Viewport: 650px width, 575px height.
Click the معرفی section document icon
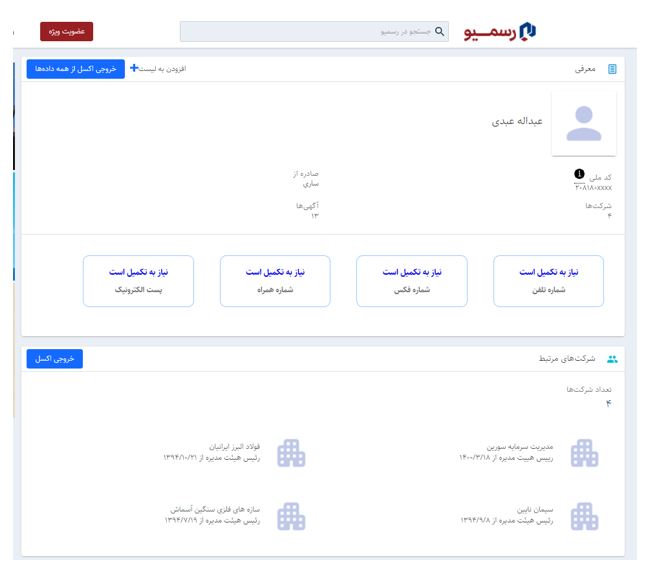click(612, 69)
